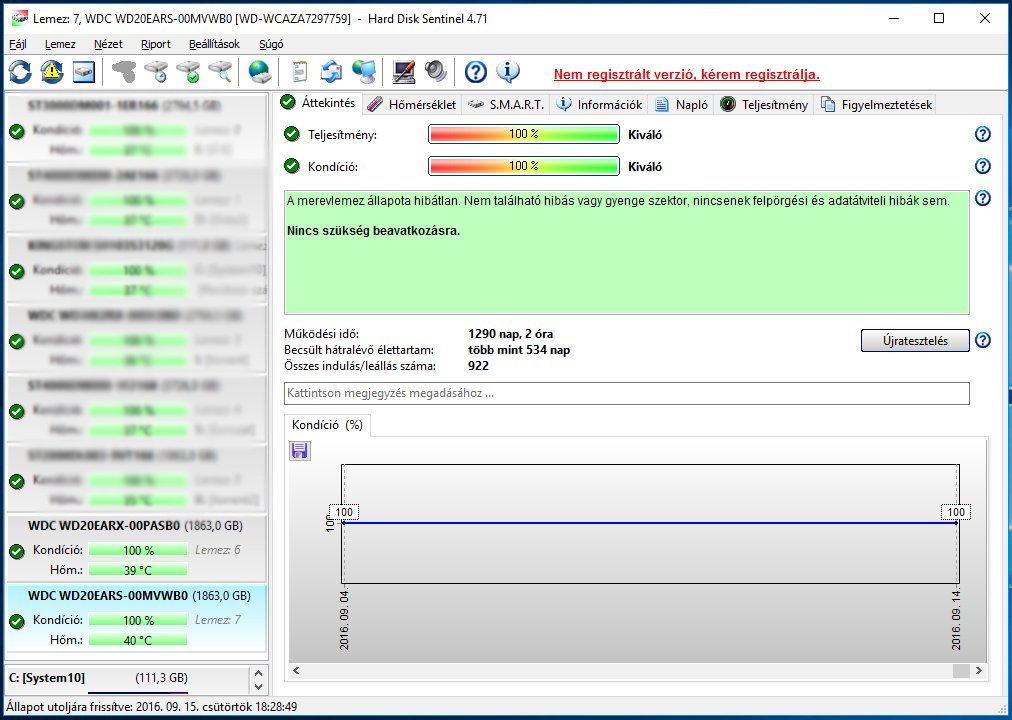Click chart horizontal scrollbar left arrow
The image size is (1012, 720).
point(297,671)
